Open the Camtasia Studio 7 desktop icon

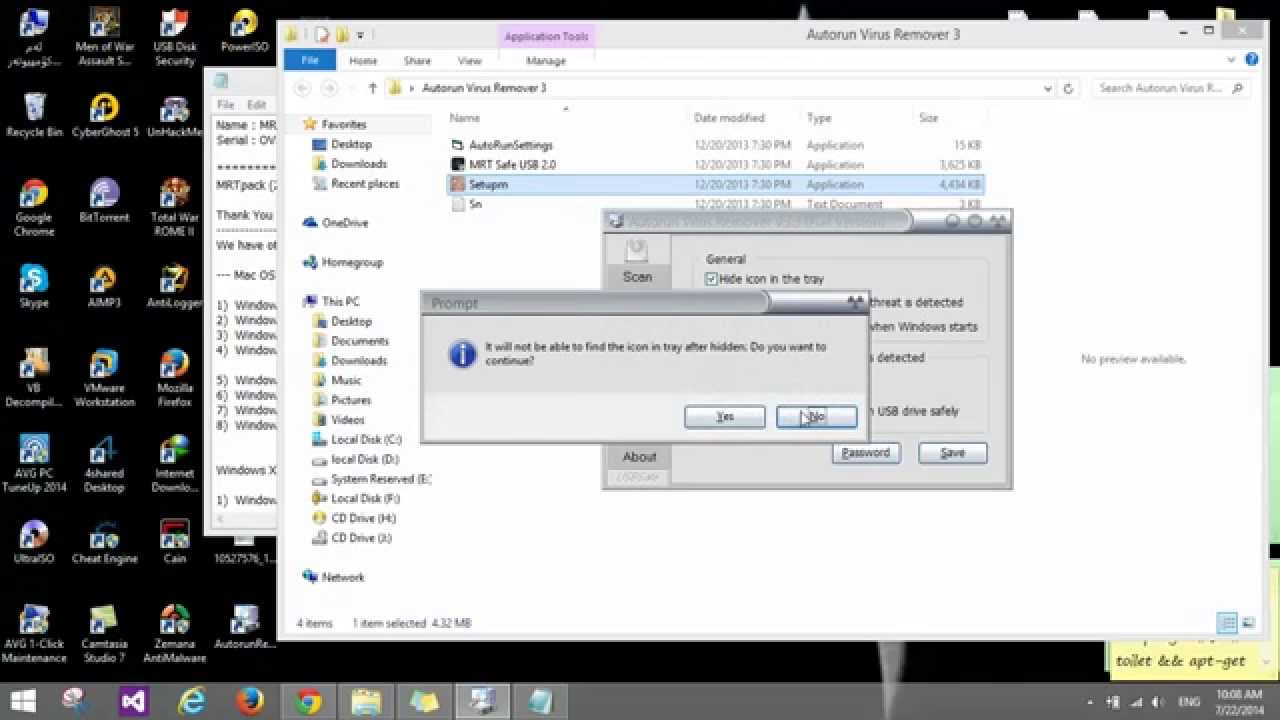104,635
